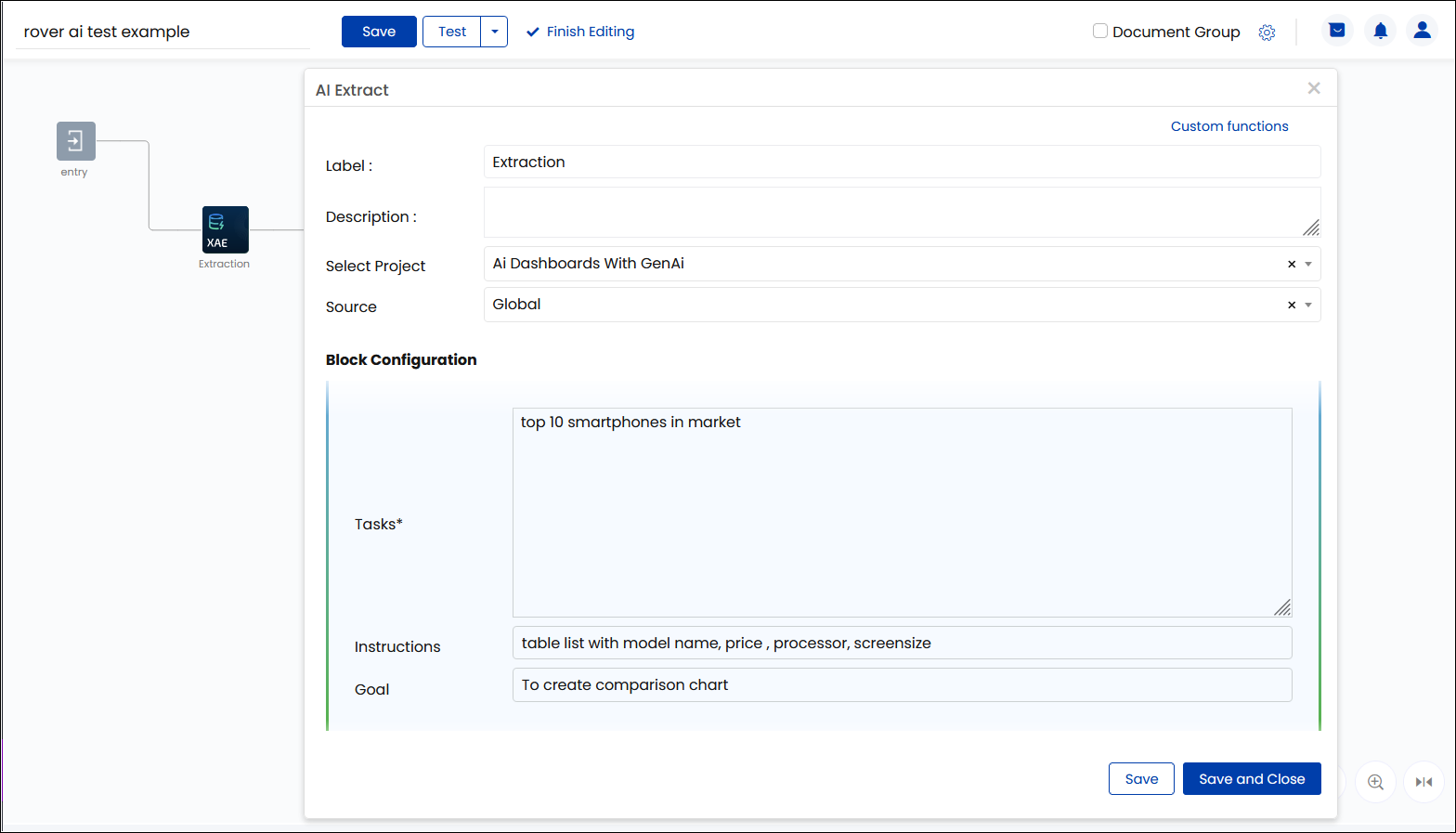1456x833 pixels.
Task: Close the AI Extract dialog
Action: [1314, 88]
